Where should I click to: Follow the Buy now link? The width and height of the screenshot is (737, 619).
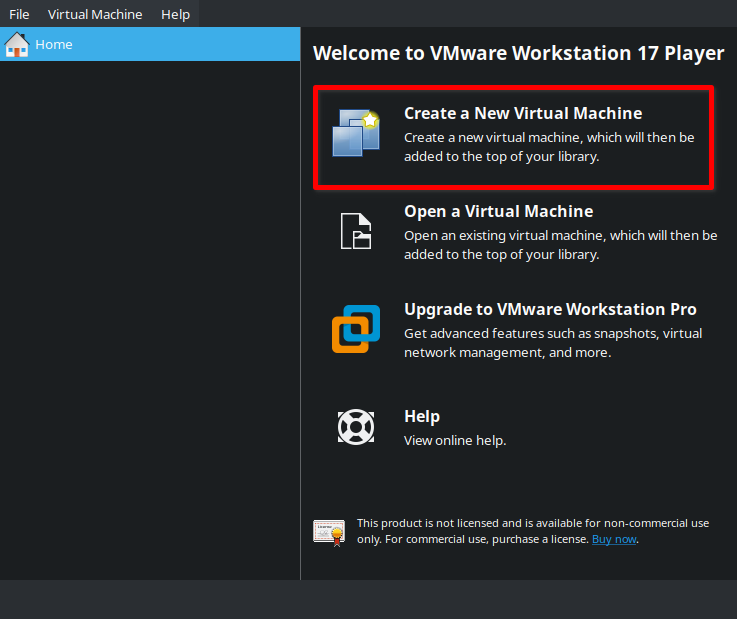click(x=614, y=539)
